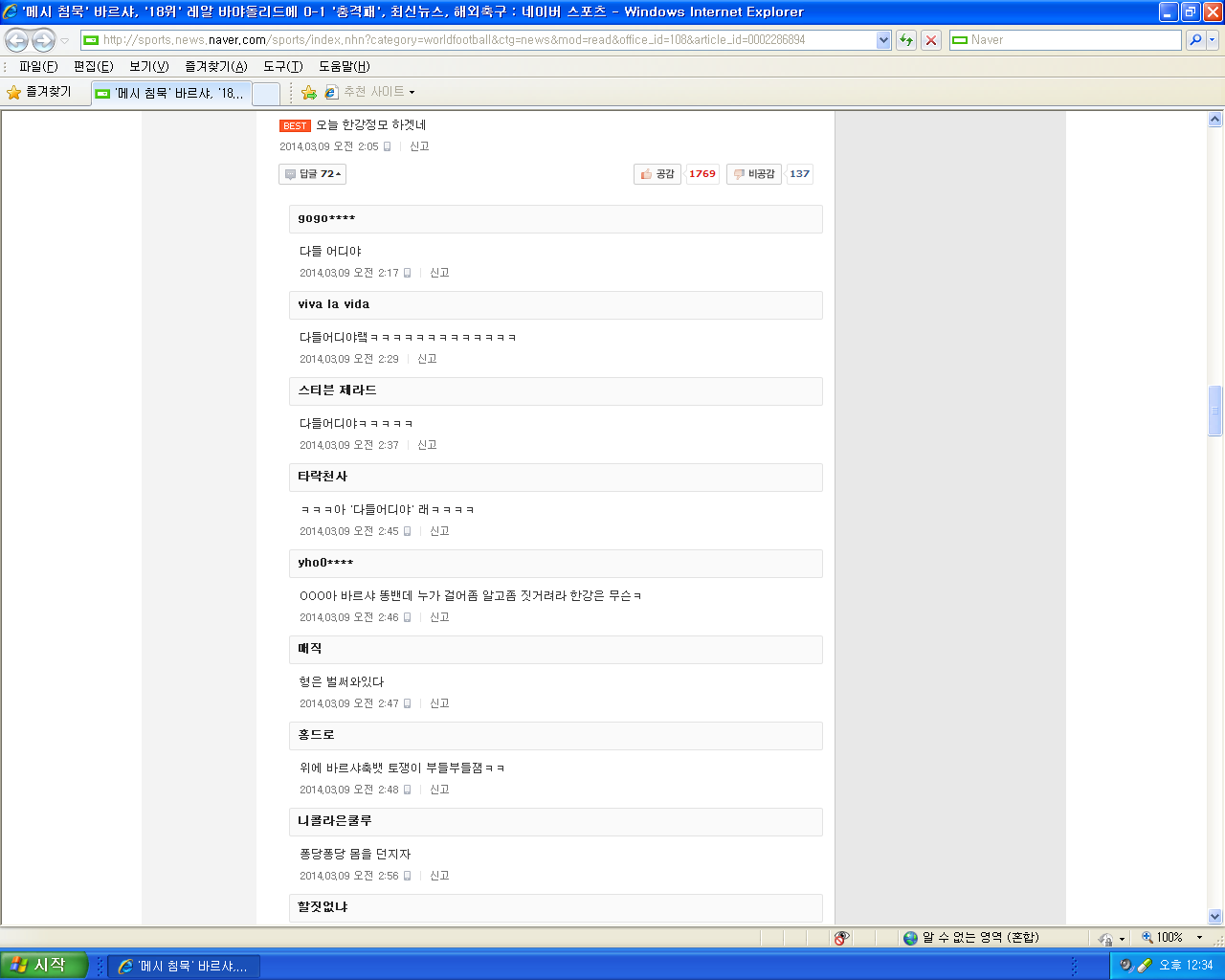1225x980 pixels.
Task: Expand the address bar history dropdown
Action: pos(883,40)
